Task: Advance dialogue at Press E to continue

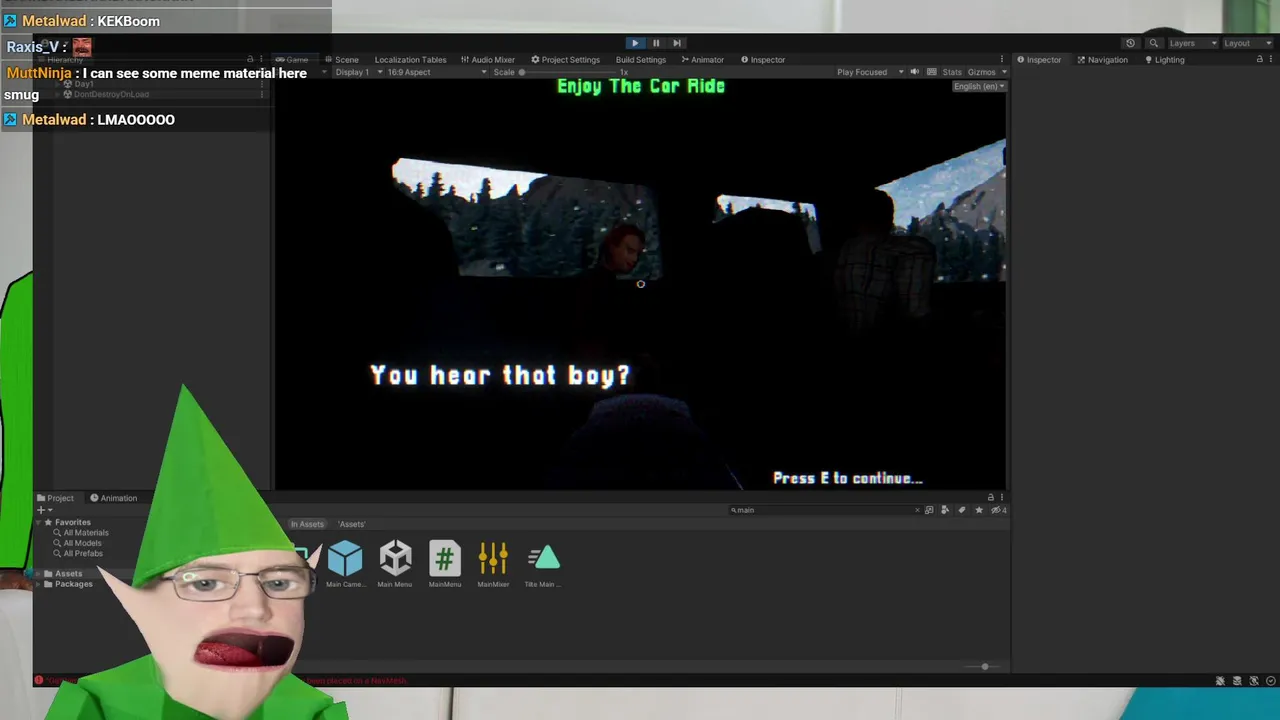Action: coord(847,479)
